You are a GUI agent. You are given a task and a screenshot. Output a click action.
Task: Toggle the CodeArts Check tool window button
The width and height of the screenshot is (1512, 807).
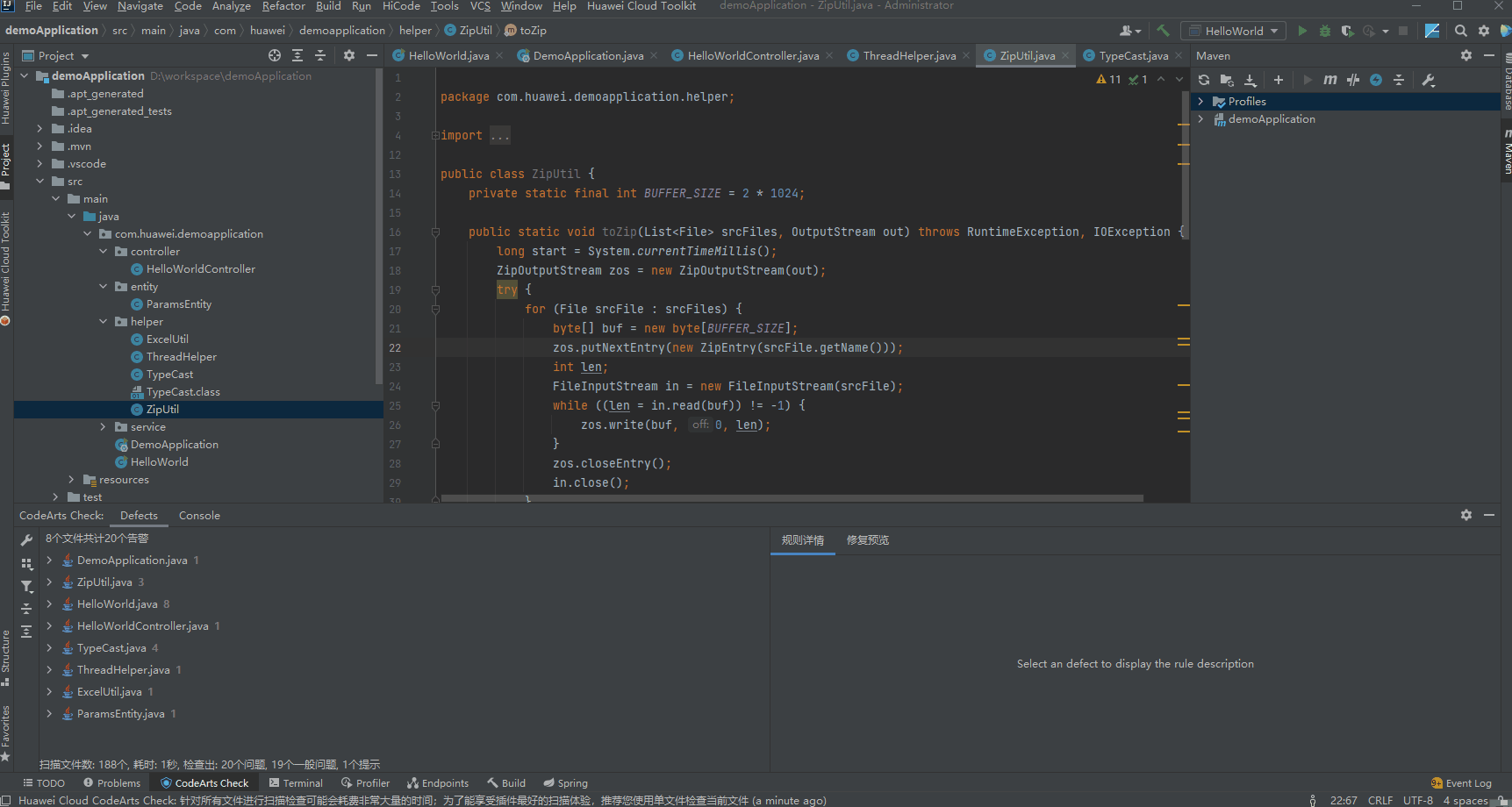(x=204, y=783)
